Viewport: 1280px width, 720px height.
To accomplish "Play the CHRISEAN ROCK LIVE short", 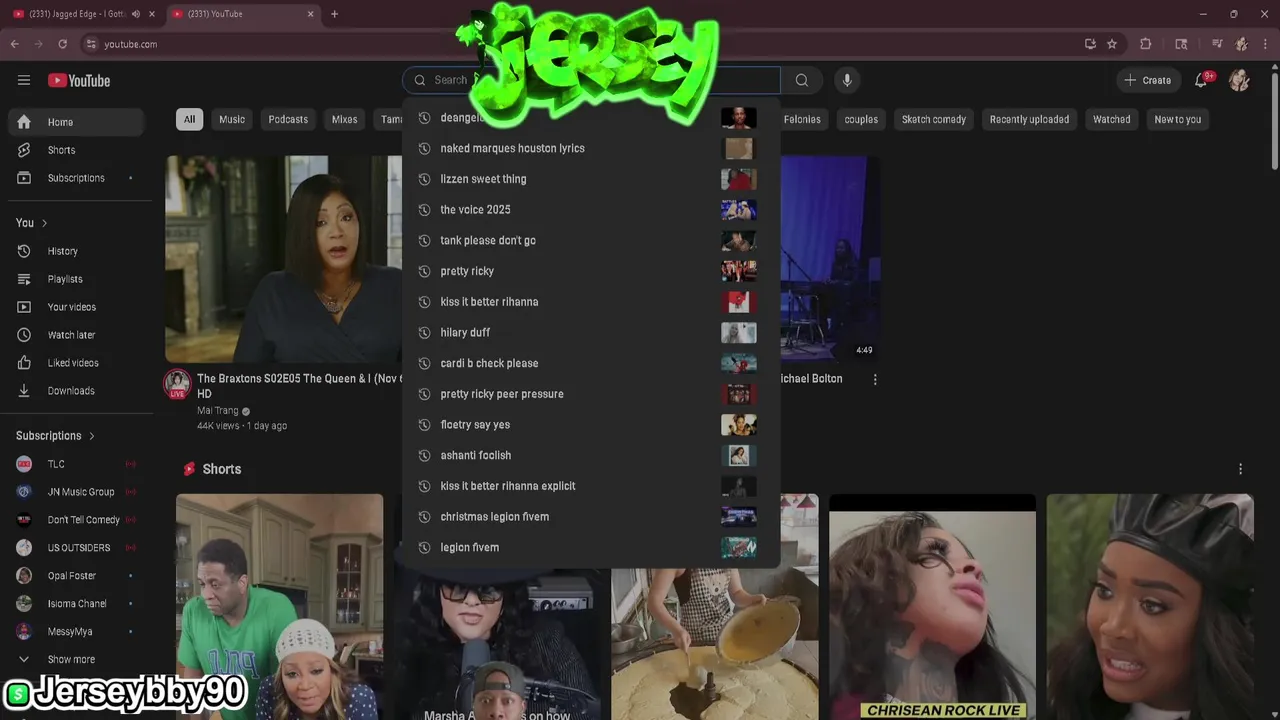I will 932,607.
